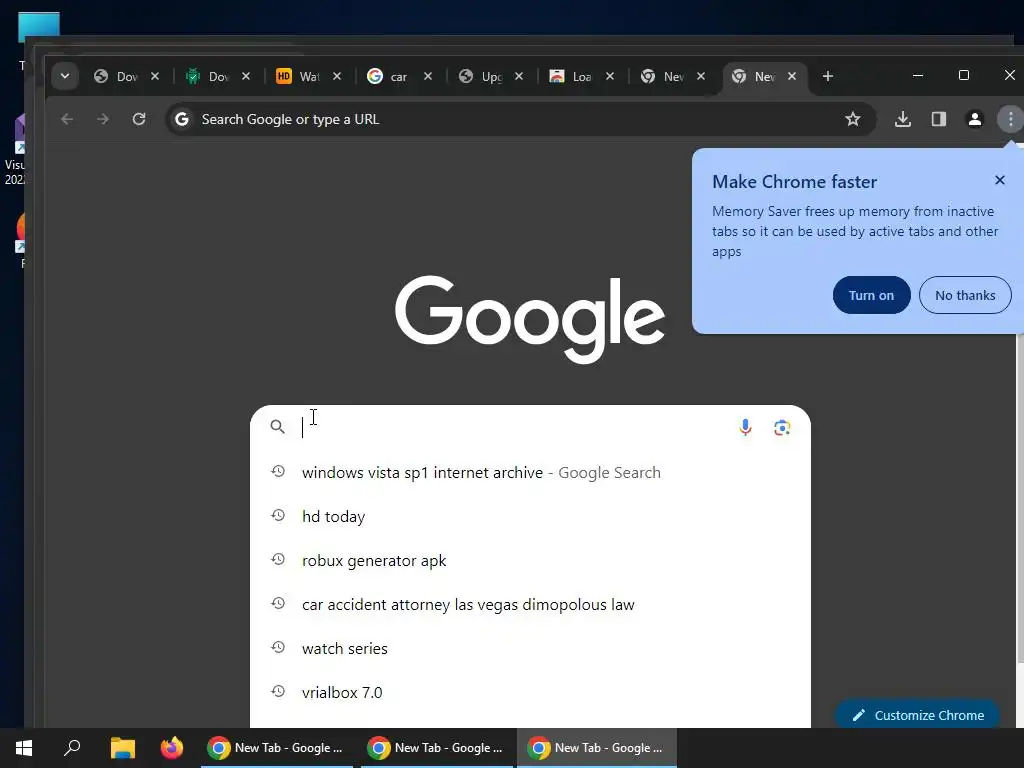
Task: Select the 'robux generator apk' suggestion
Action: (530, 560)
